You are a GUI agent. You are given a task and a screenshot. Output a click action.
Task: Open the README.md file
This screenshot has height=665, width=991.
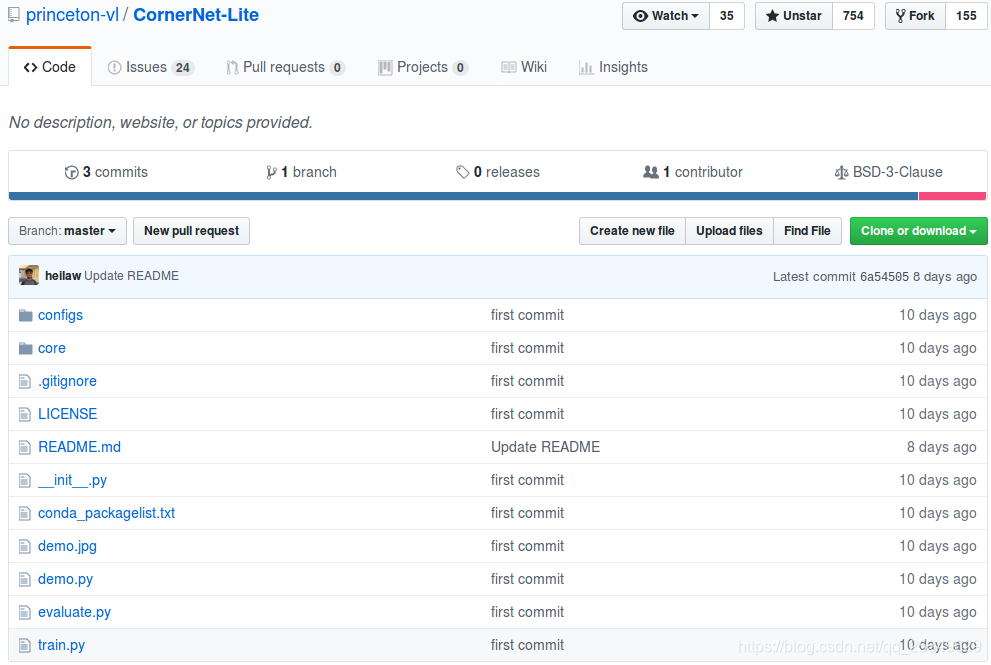click(x=80, y=447)
